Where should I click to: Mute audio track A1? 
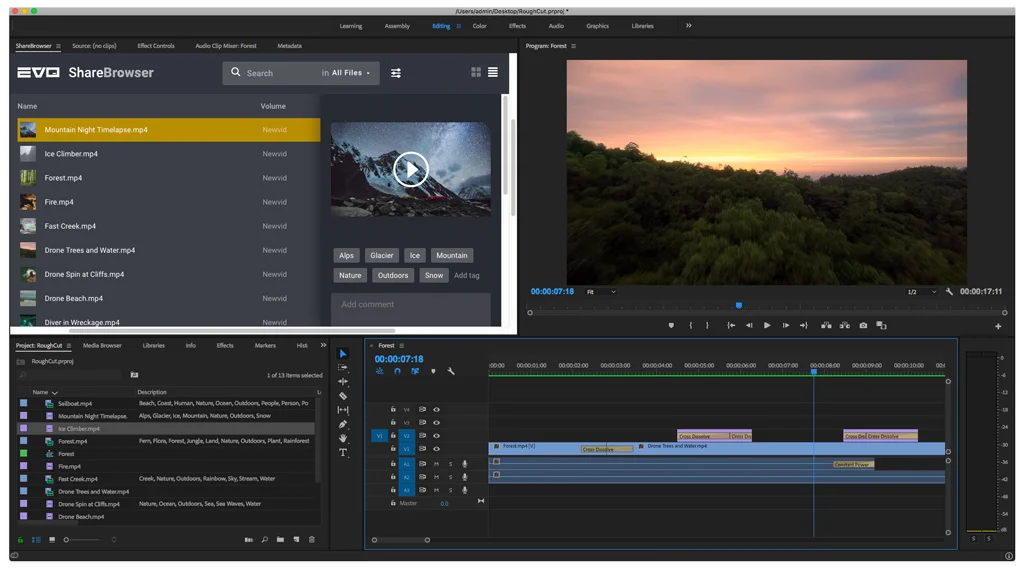click(x=436, y=464)
